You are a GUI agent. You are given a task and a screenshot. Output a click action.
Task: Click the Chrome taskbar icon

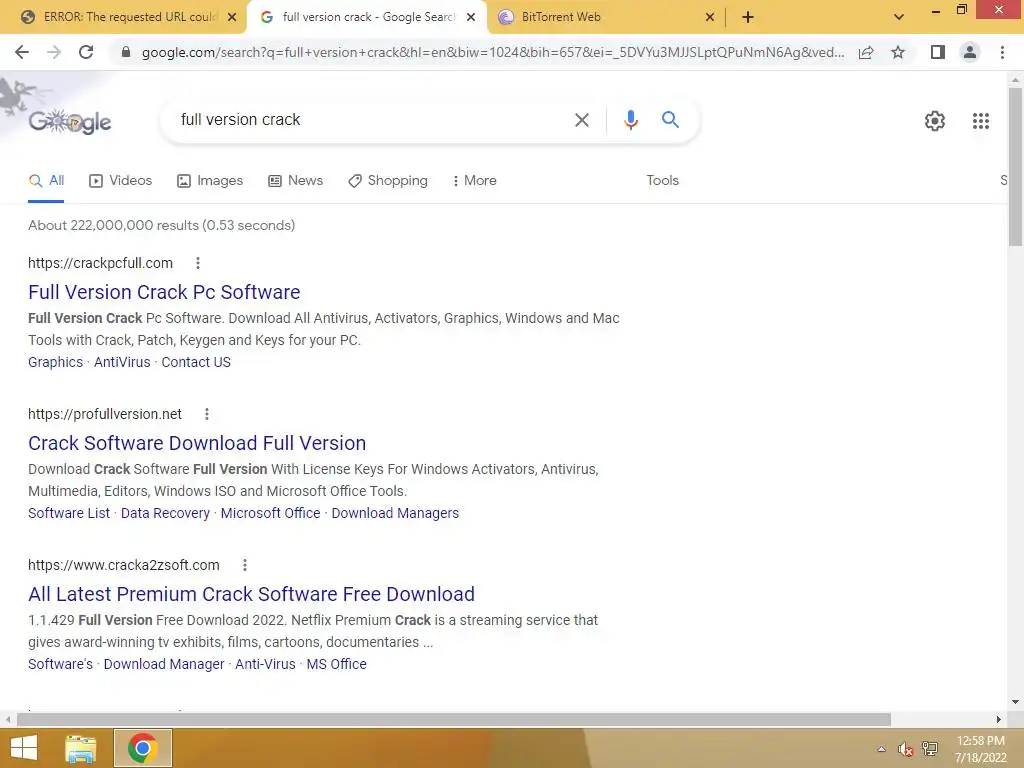(x=142, y=748)
